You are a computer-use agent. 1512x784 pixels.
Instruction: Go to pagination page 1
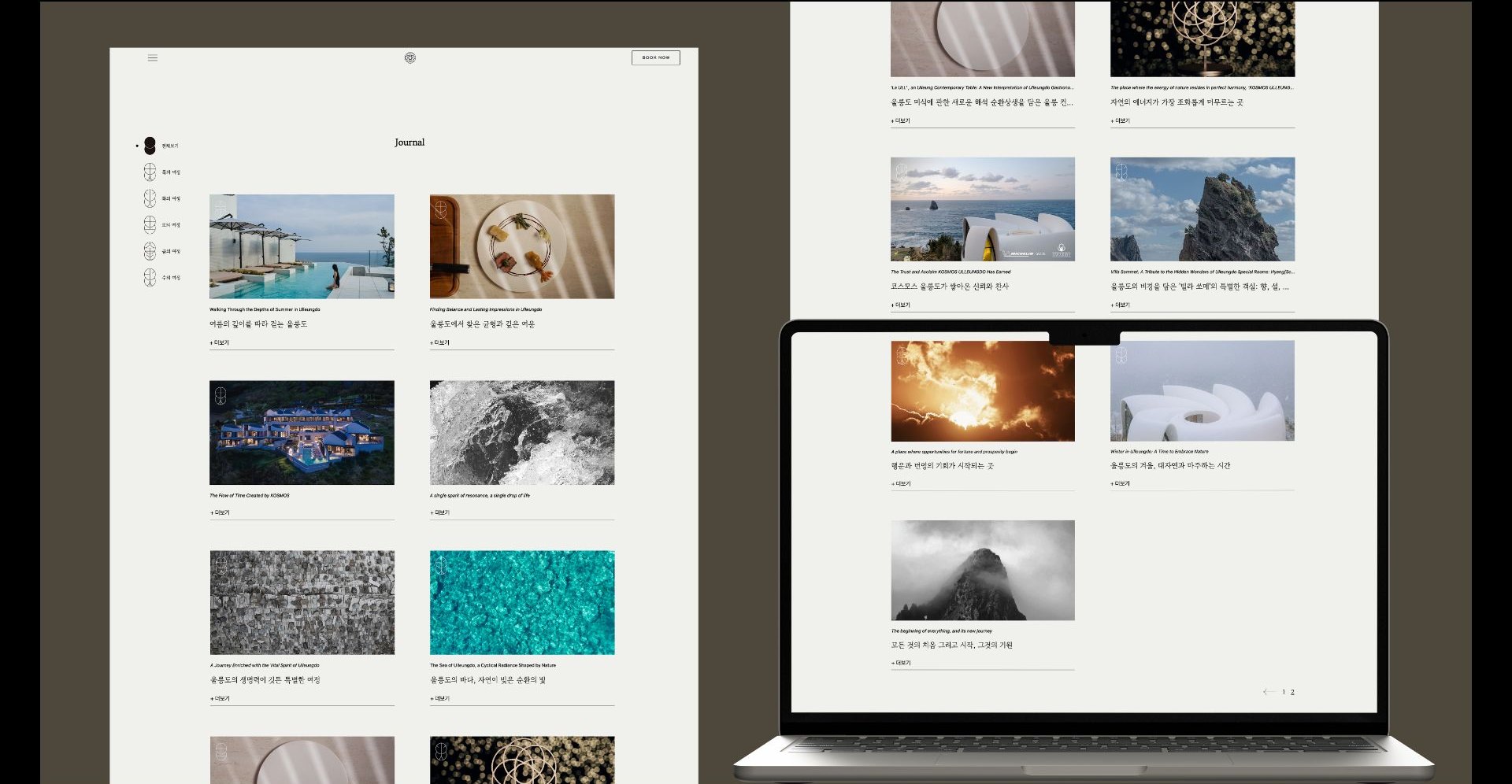tap(1284, 692)
